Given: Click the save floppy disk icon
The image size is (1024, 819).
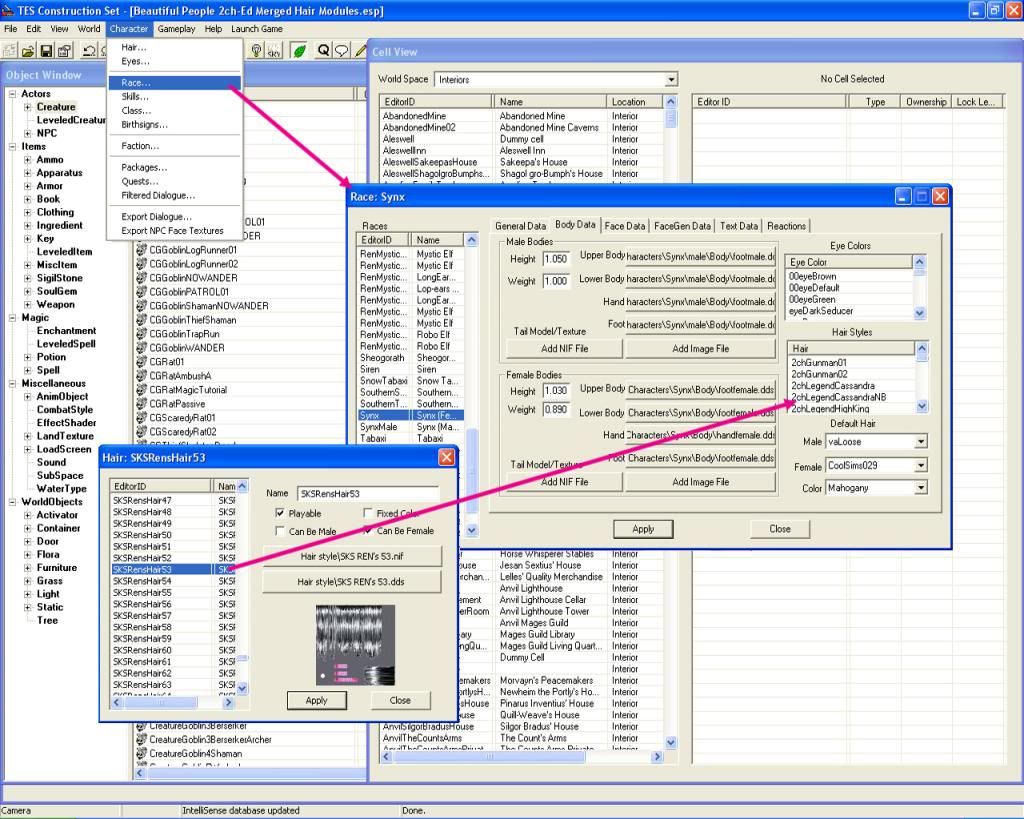Looking at the screenshot, I should pyautogui.click(x=45, y=50).
